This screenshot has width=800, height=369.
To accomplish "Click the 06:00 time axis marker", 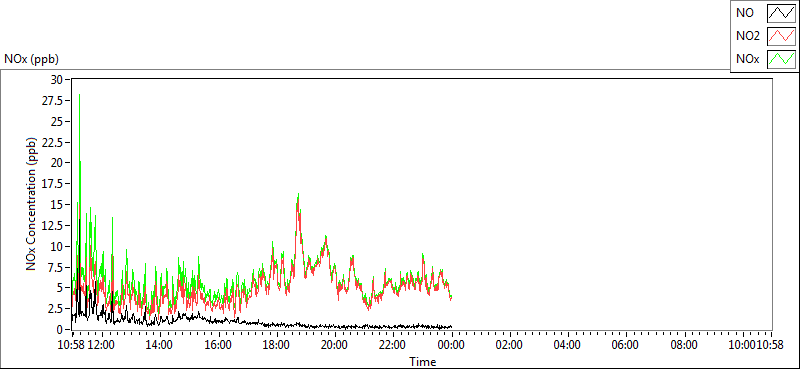I will click(x=626, y=345).
